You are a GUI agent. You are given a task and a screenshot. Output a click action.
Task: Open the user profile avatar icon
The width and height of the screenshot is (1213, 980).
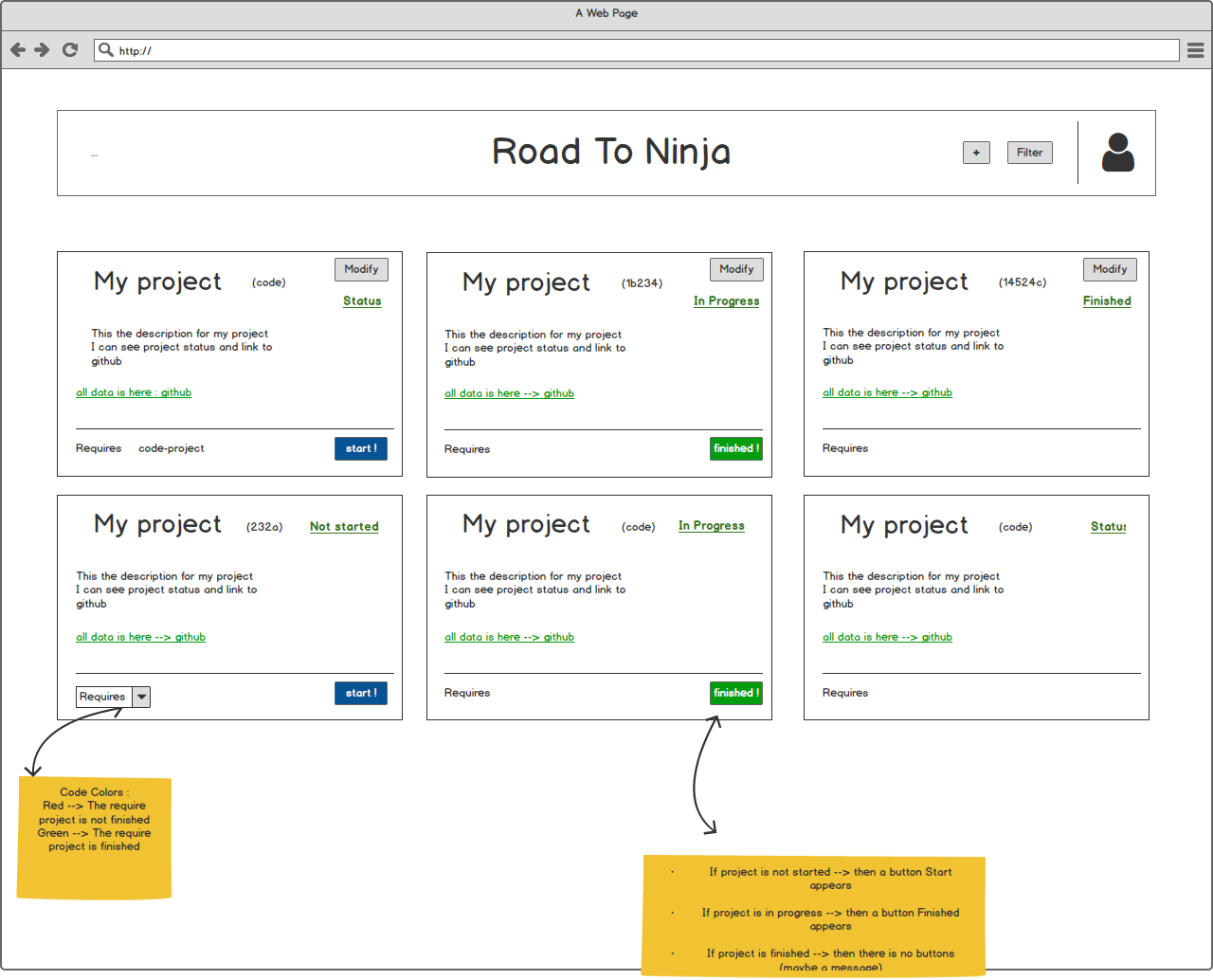(1118, 153)
